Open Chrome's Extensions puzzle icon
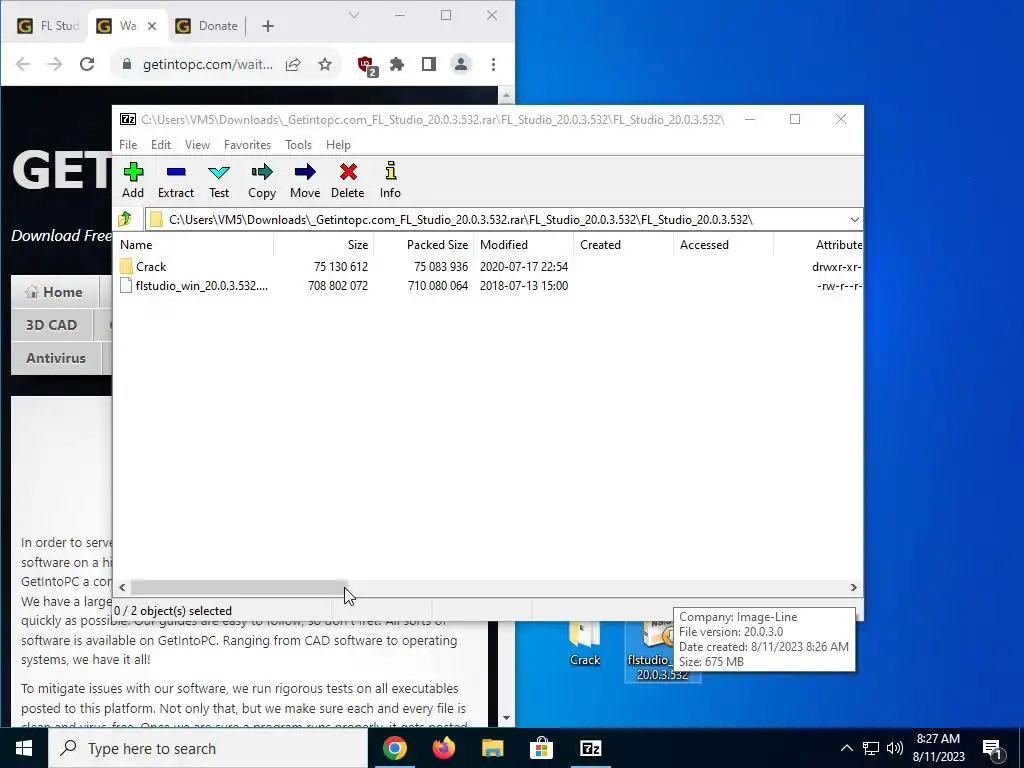Viewport: 1024px width, 768px height. click(x=397, y=64)
